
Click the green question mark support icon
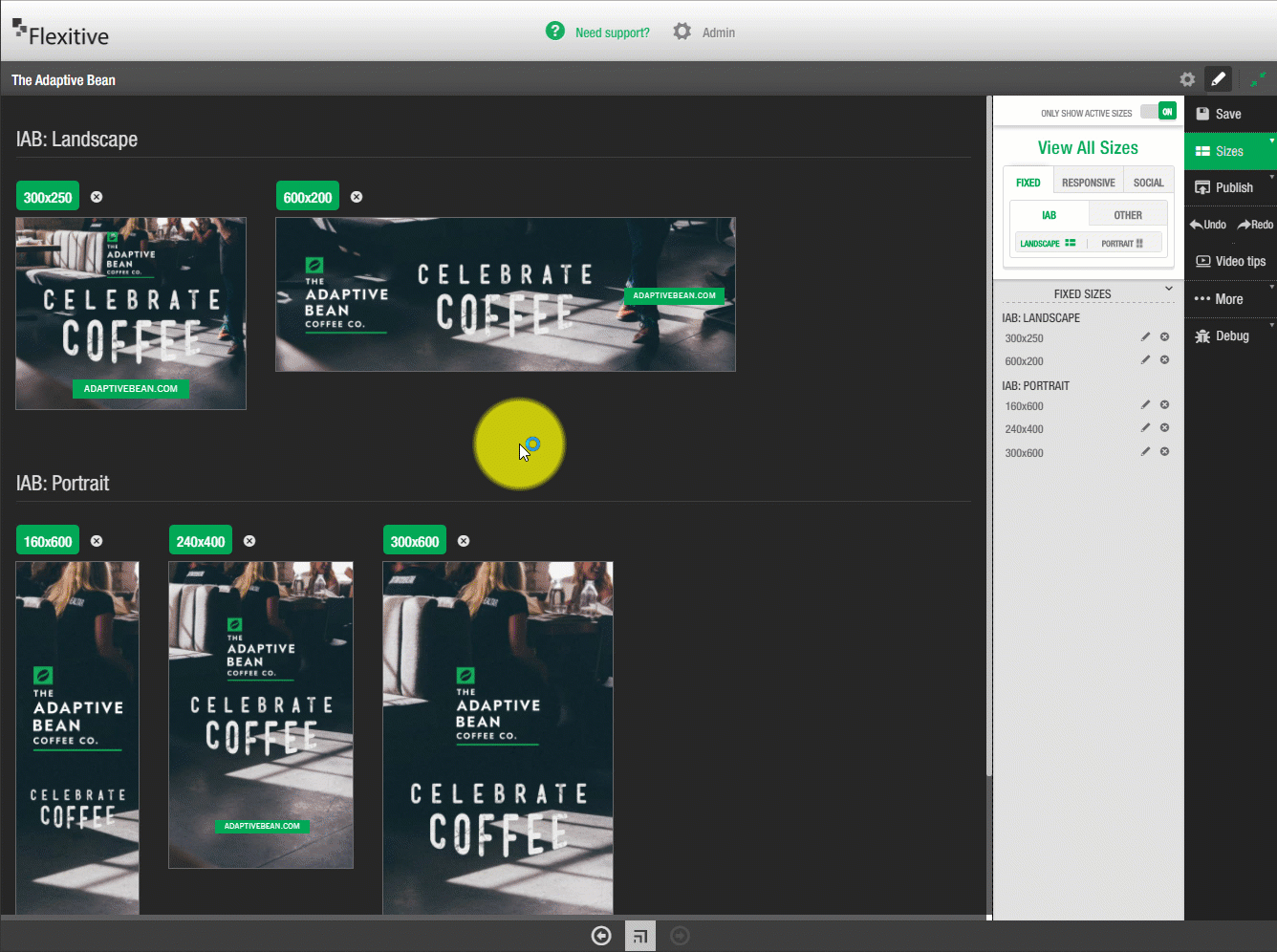[554, 32]
